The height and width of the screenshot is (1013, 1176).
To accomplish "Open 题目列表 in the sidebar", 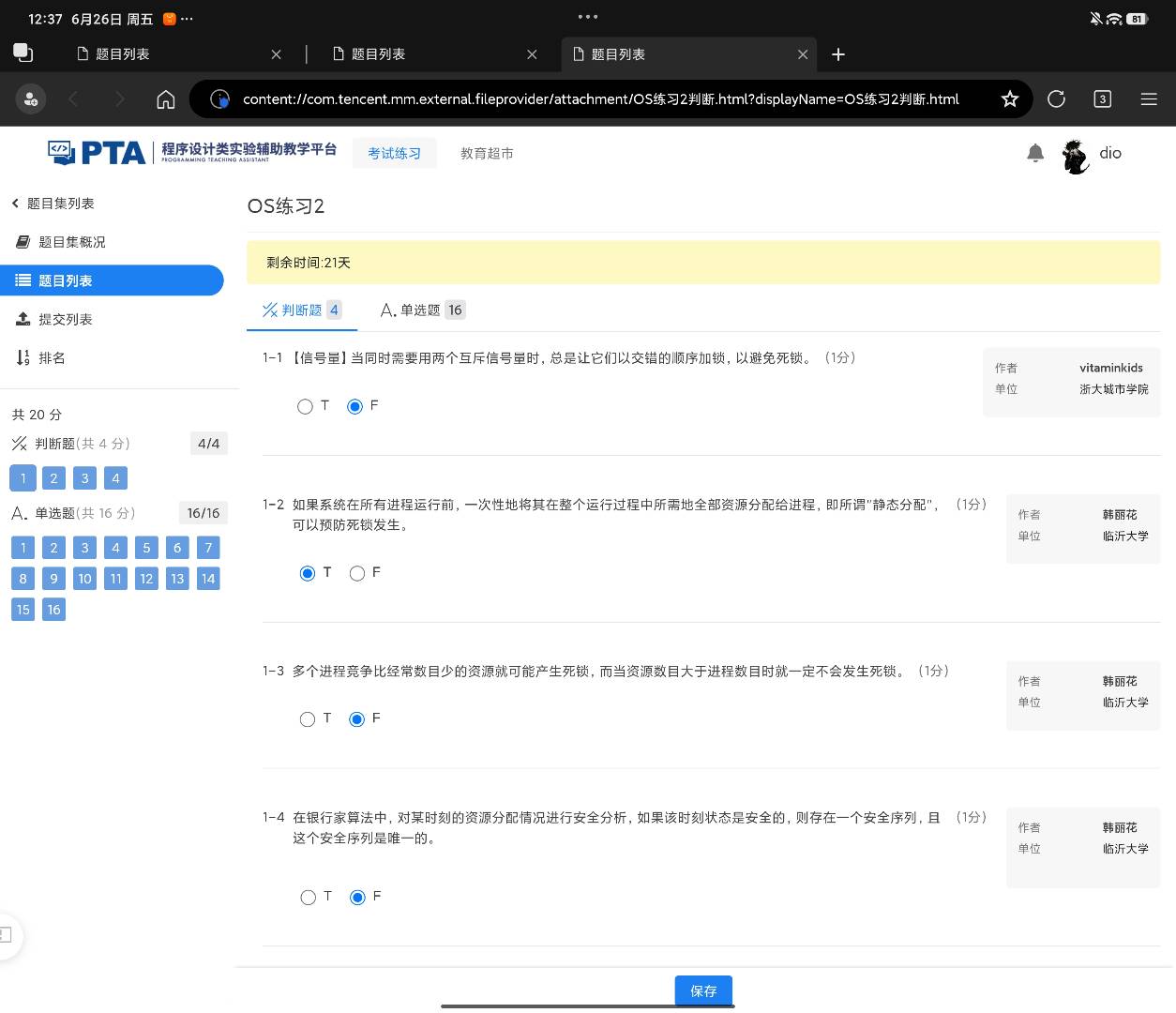I will pyautogui.click(x=112, y=280).
